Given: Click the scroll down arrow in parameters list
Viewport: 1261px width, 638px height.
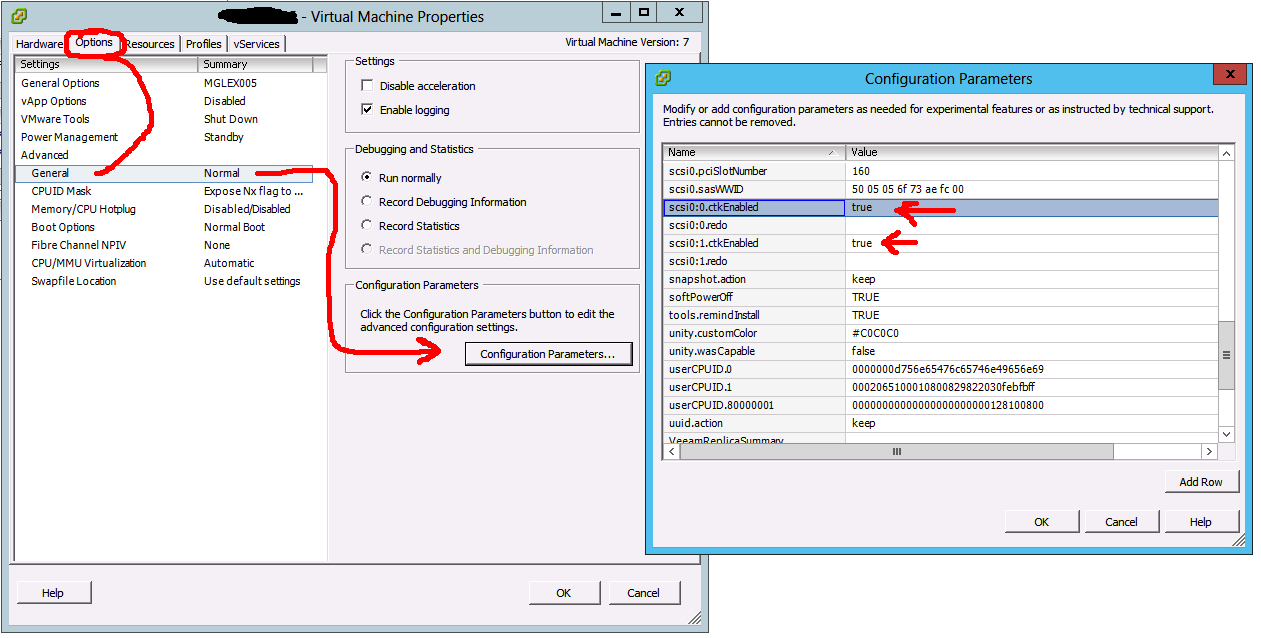Looking at the screenshot, I should (x=1226, y=434).
